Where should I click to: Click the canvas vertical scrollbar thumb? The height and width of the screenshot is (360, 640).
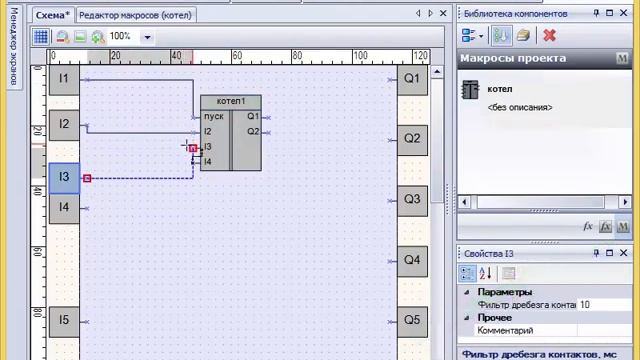pyautogui.click(x=437, y=141)
